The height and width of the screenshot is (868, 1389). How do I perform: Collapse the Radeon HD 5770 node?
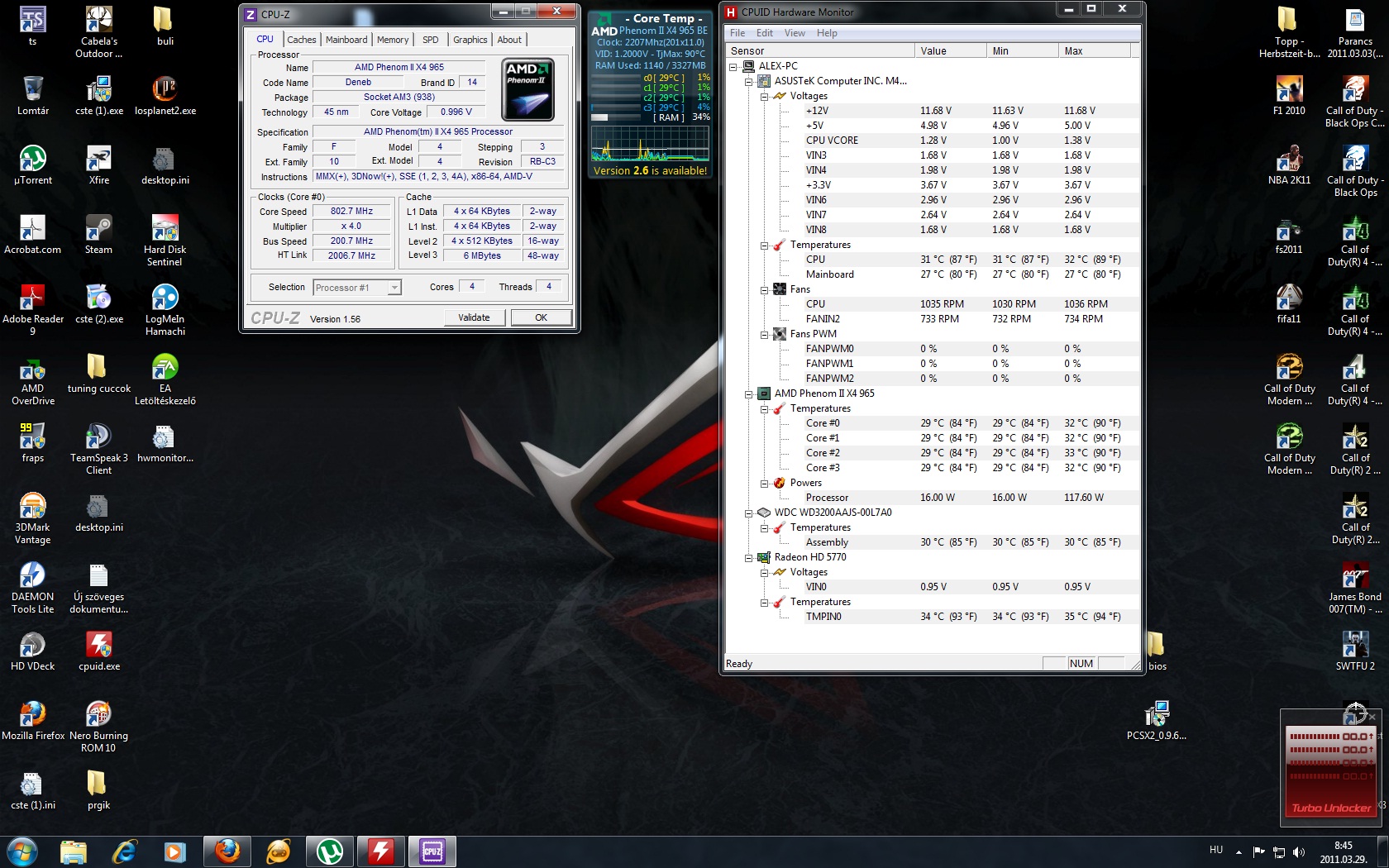[x=748, y=558]
